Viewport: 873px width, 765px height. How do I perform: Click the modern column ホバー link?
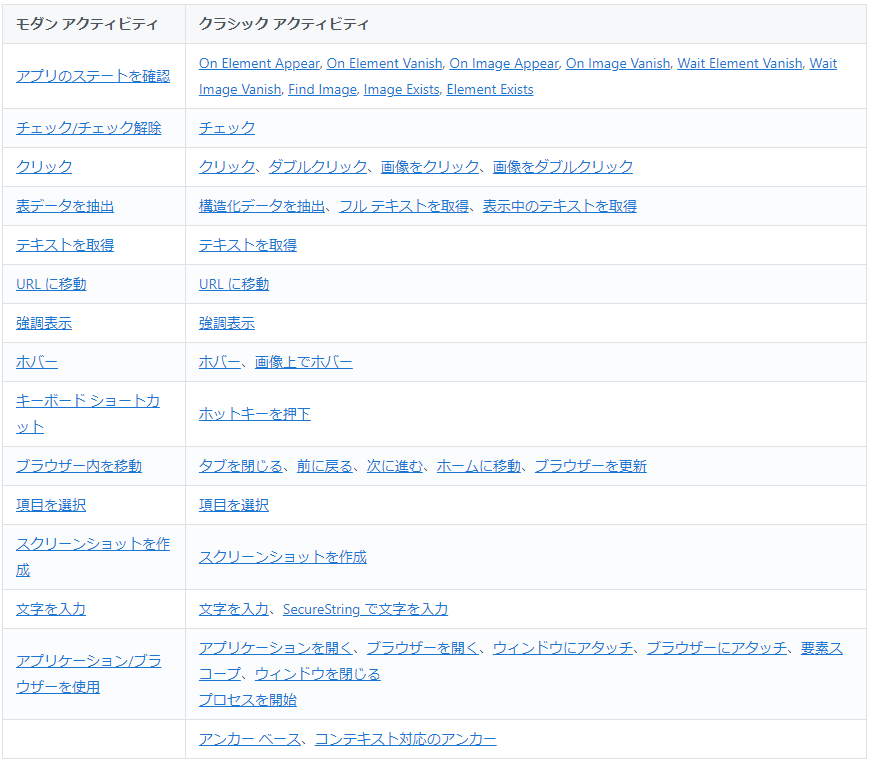coord(37,362)
